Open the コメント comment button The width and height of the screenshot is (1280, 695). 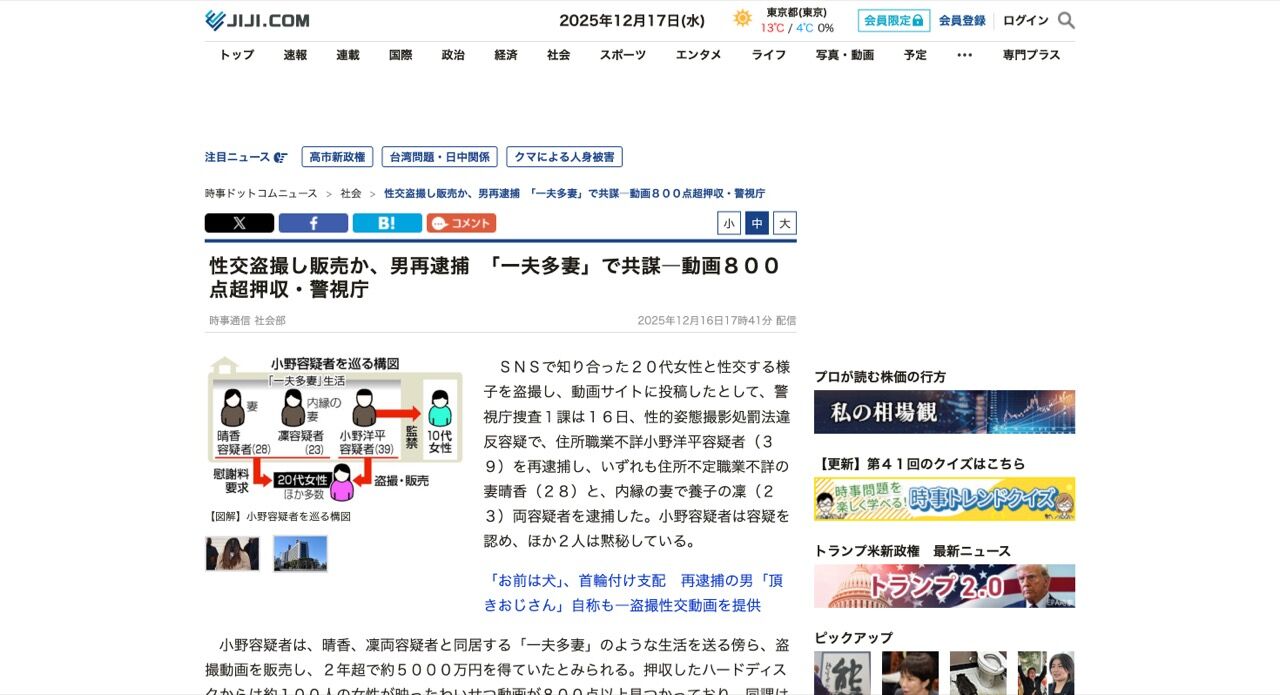click(x=461, y=223)
